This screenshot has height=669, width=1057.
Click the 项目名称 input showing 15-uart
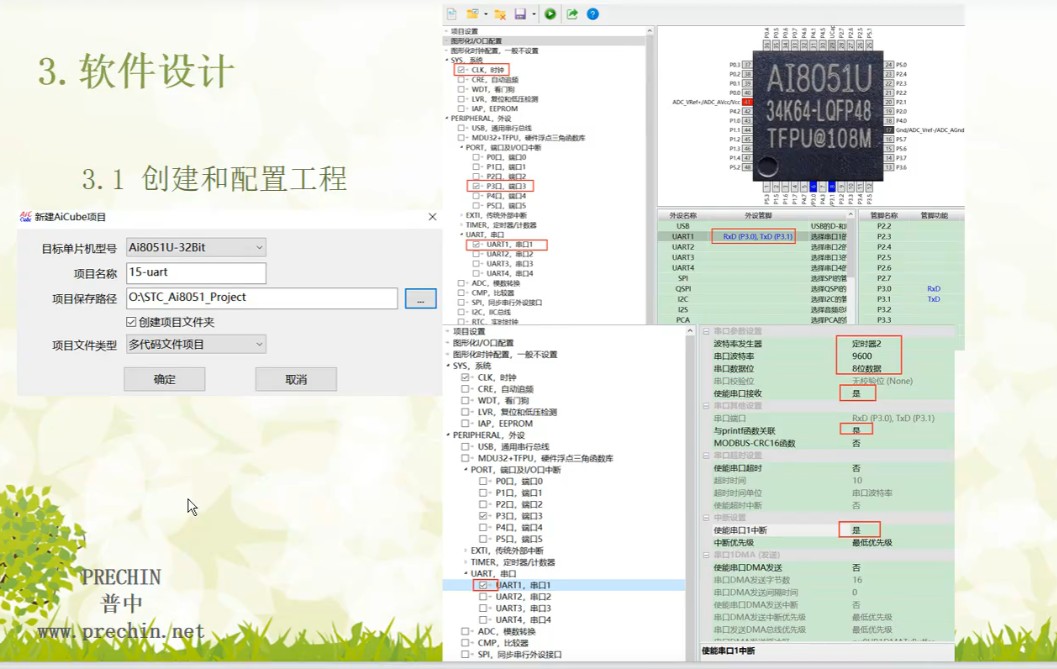[196, 272]
